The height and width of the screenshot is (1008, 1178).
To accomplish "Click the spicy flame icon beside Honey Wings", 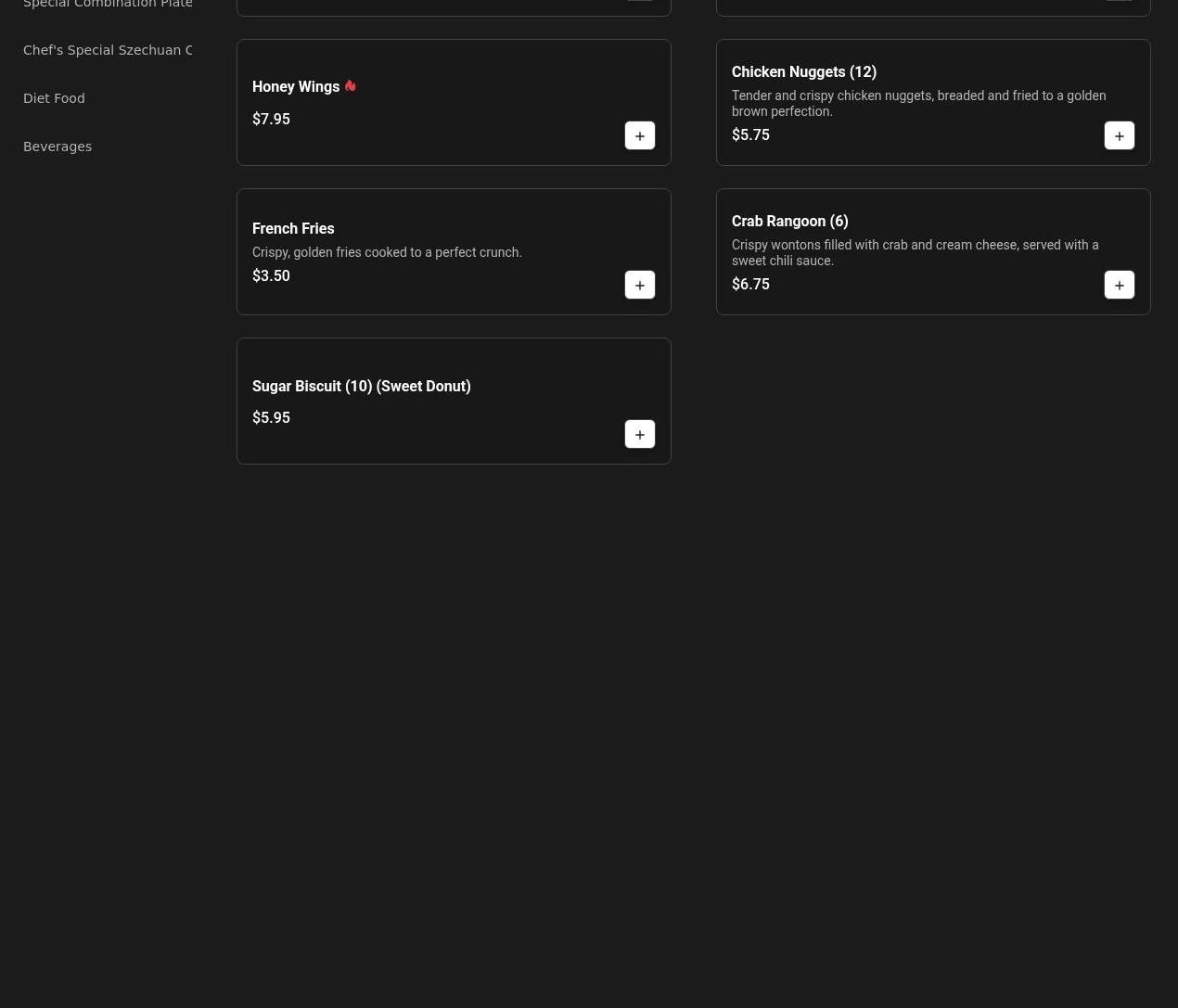I will point(350,86).
